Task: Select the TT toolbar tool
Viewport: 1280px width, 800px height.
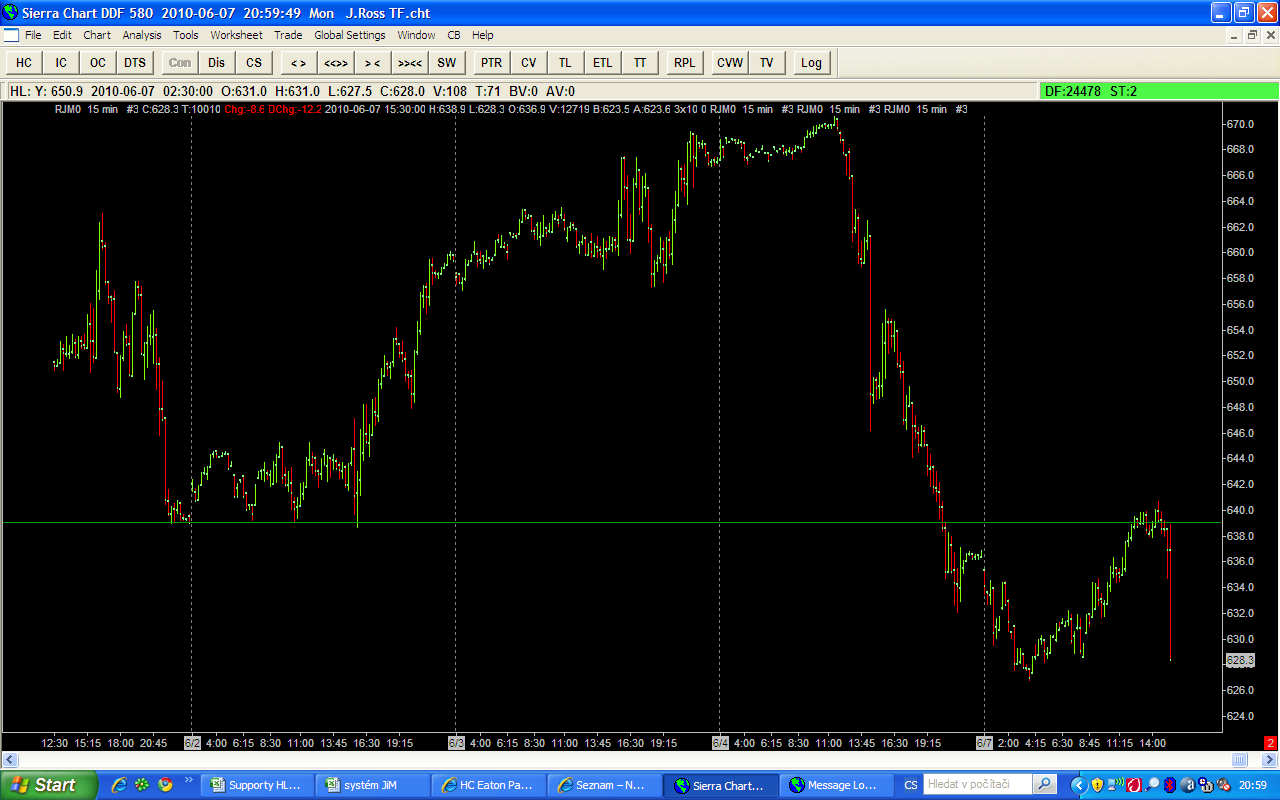Action: click(x=639, y=62)
